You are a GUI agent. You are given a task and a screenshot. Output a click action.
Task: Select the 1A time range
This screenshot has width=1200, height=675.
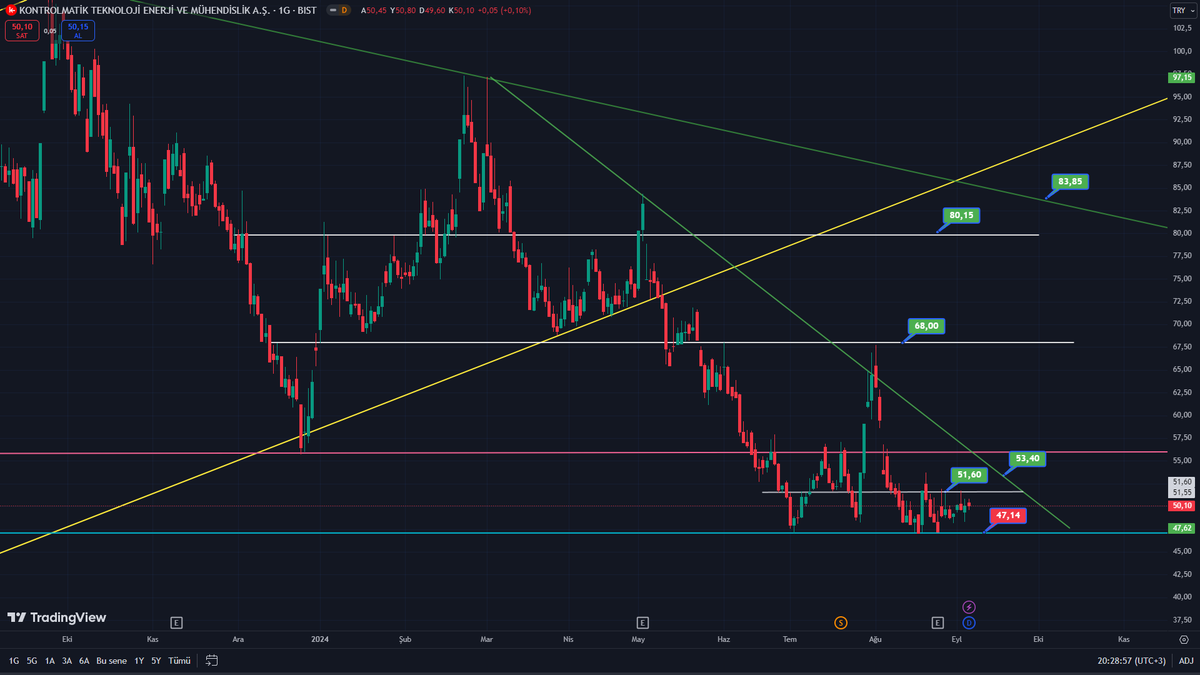click(x=49, y=661)
